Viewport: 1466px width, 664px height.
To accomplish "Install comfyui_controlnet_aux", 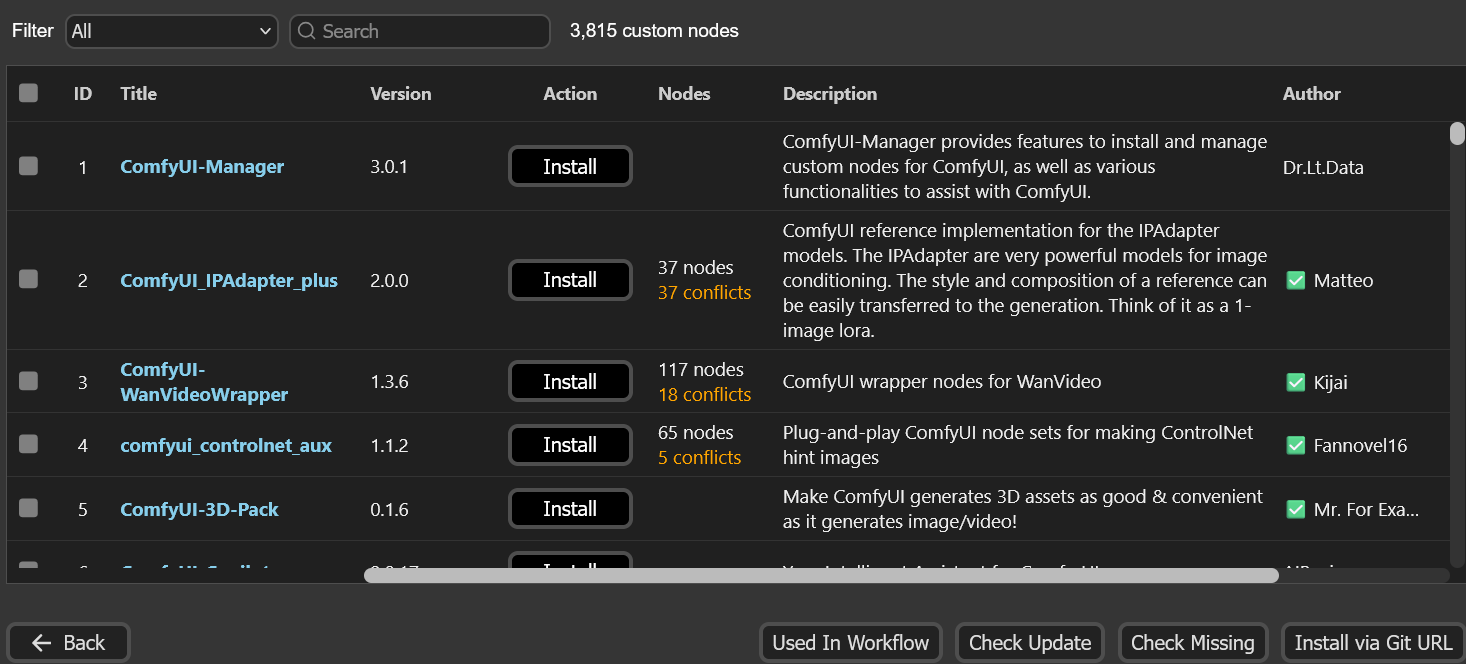I will (570, 445).
